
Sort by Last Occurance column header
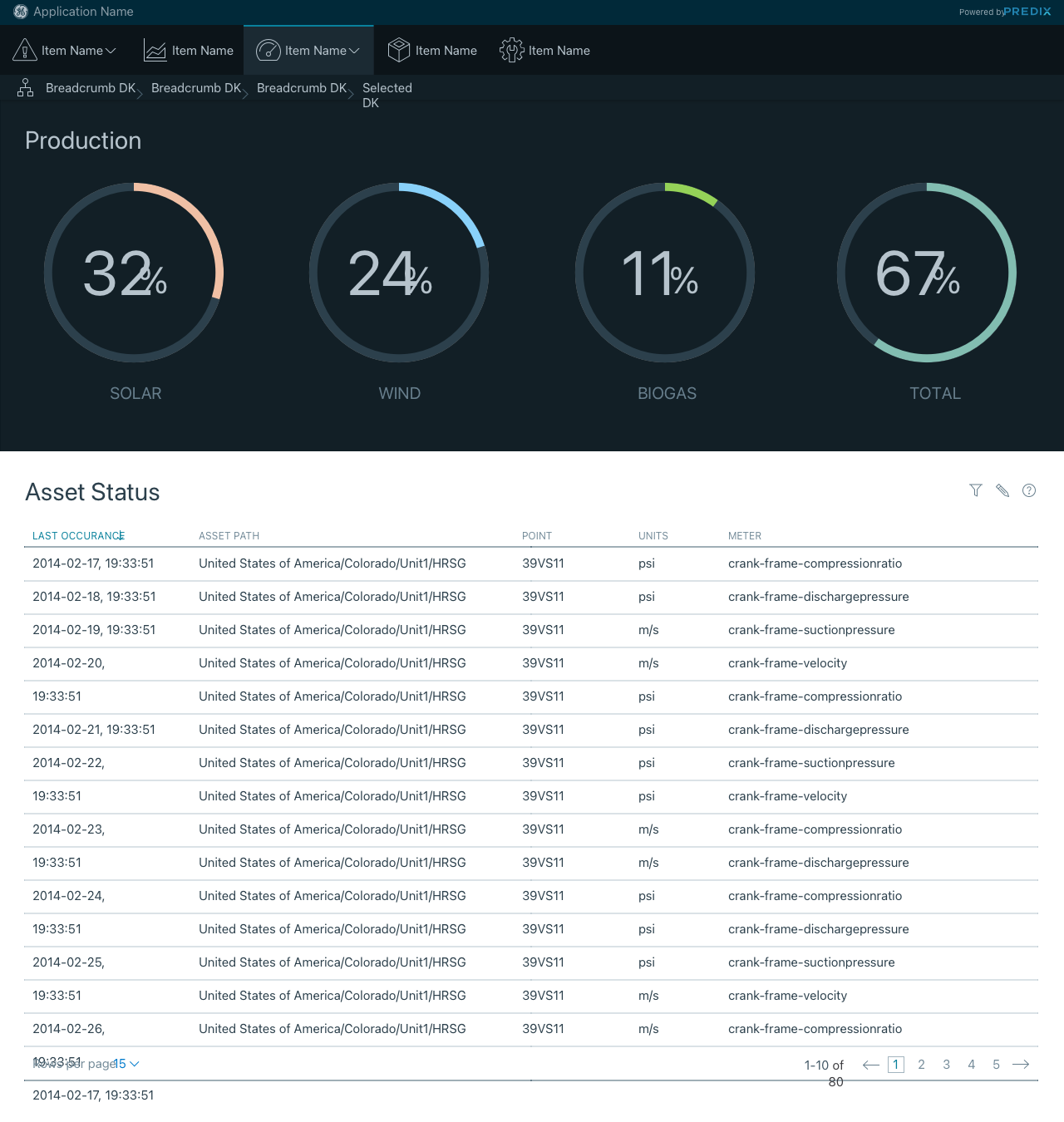[78, 536]
